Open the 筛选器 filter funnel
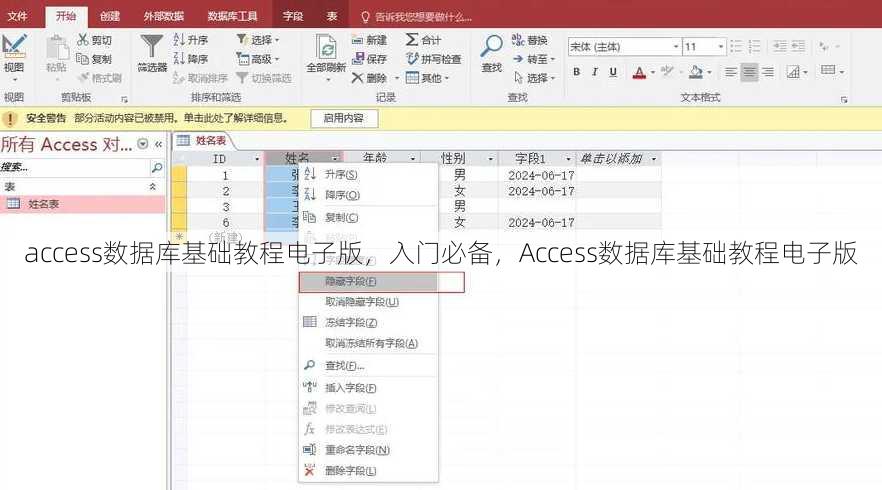Screen dimensions: 882x490 (152, 47)
